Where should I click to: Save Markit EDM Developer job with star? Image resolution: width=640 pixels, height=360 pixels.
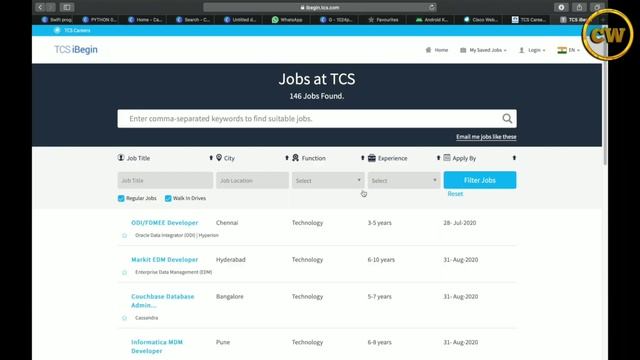(x=124, y=272)
